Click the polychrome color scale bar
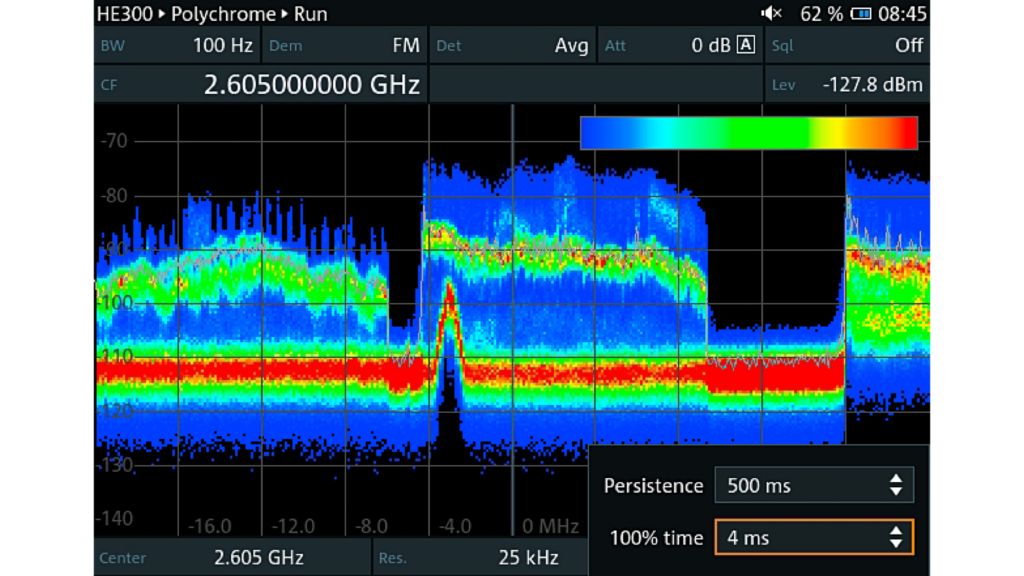Image resolution: width=1024 pixels, height=576 pixels. pos(748,133)
